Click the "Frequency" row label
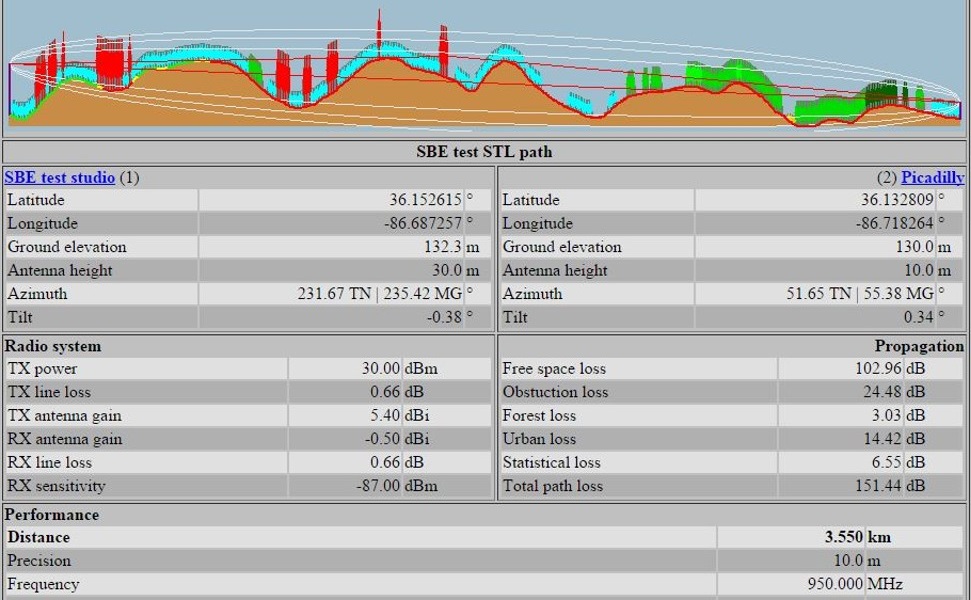 [x=43, y=584]
